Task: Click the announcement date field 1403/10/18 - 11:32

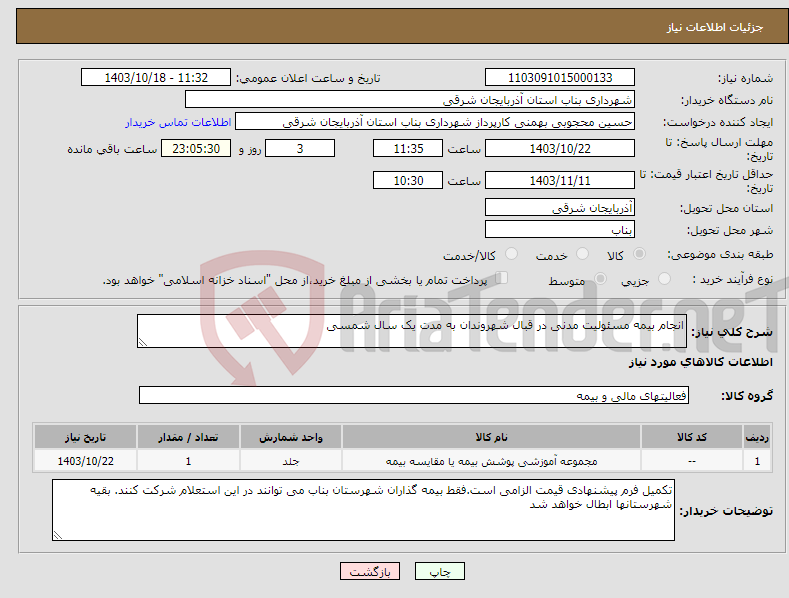Action: point(156,78)
